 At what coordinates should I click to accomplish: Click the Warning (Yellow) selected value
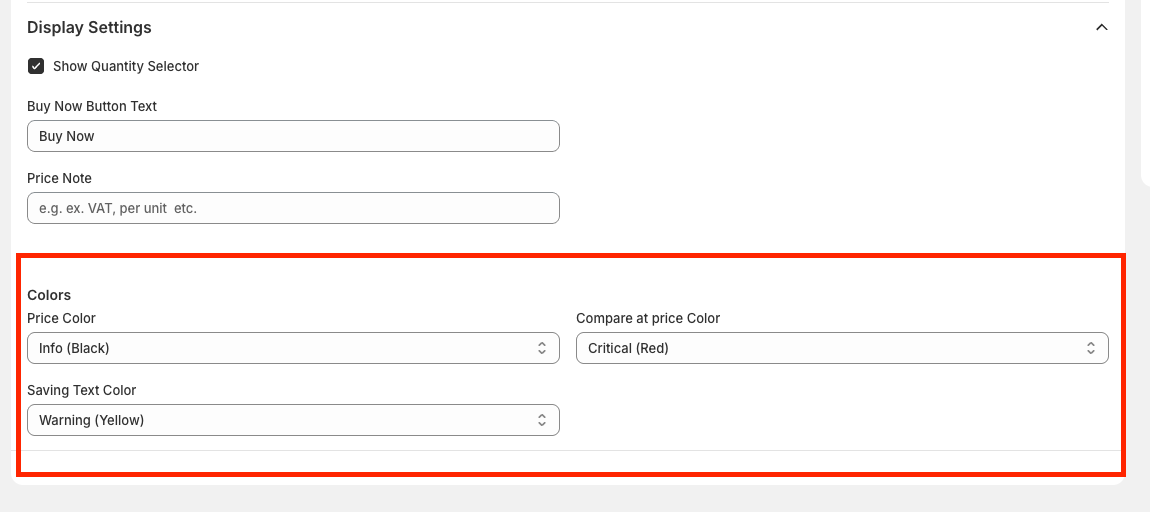92,420
